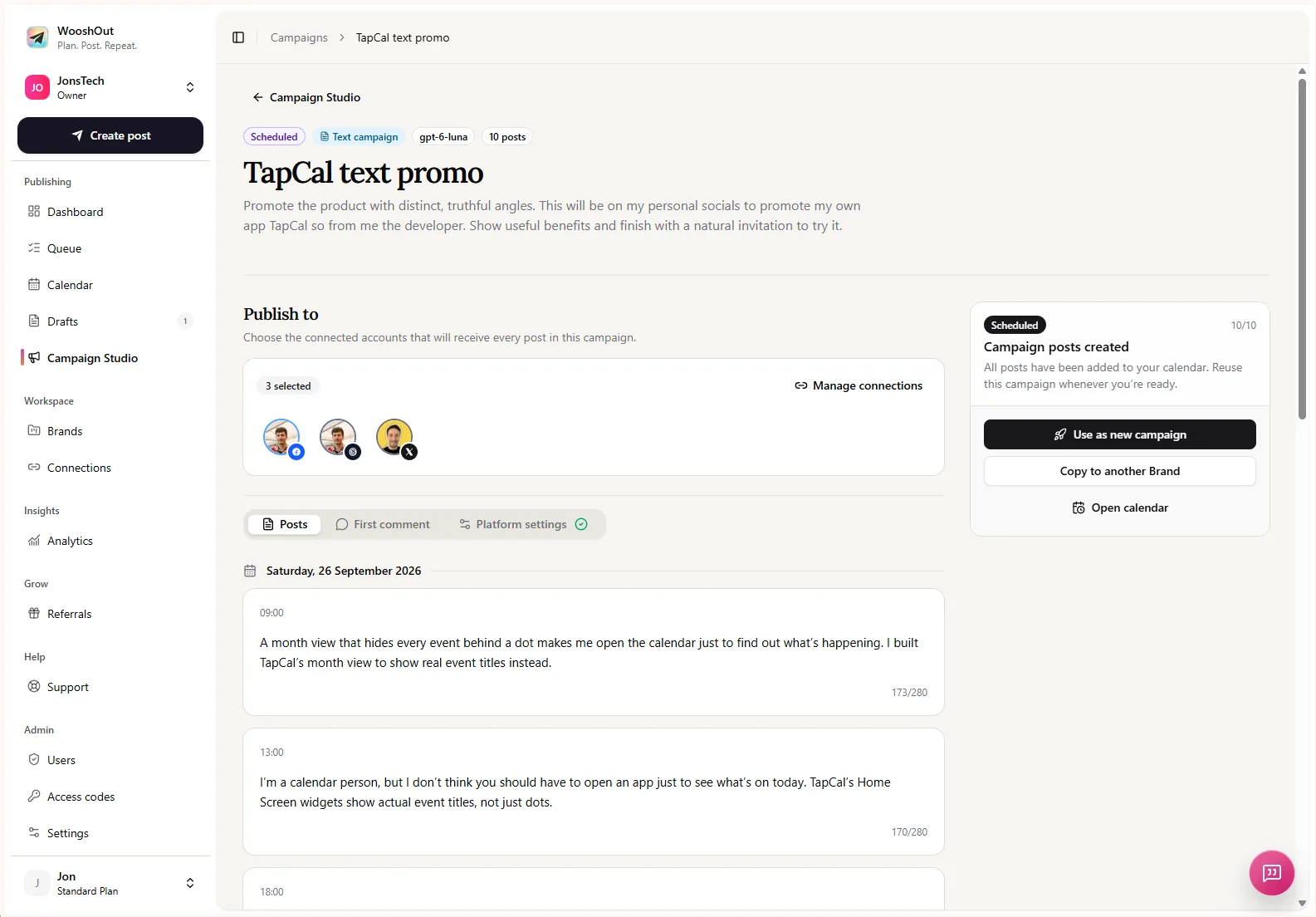This screenshot has height=917, width=1316.
Task: Open Analytics in the sidebar
Action: tap(110, 541)
